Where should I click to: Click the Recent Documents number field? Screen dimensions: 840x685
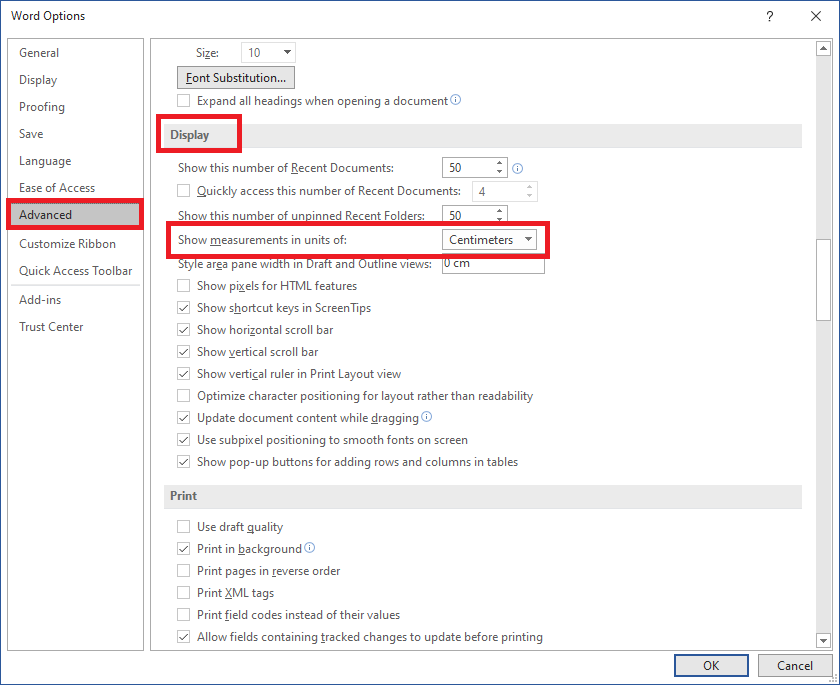(x=468, y=168)
